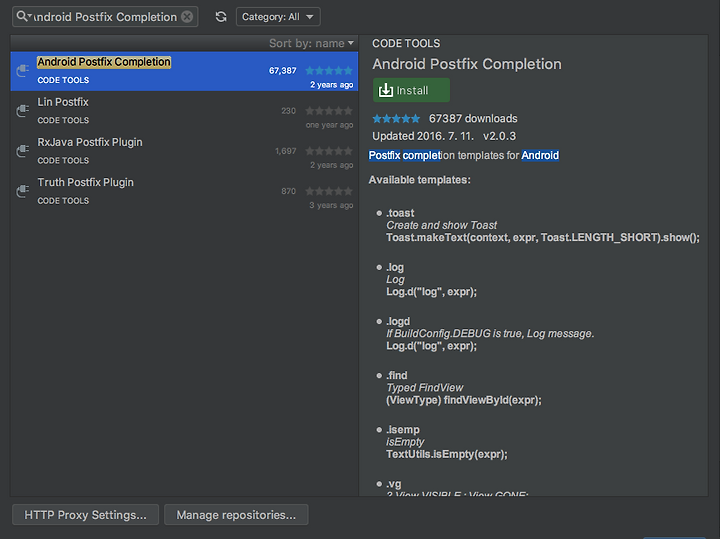Click inside the plugin search field

click(106, 17)
